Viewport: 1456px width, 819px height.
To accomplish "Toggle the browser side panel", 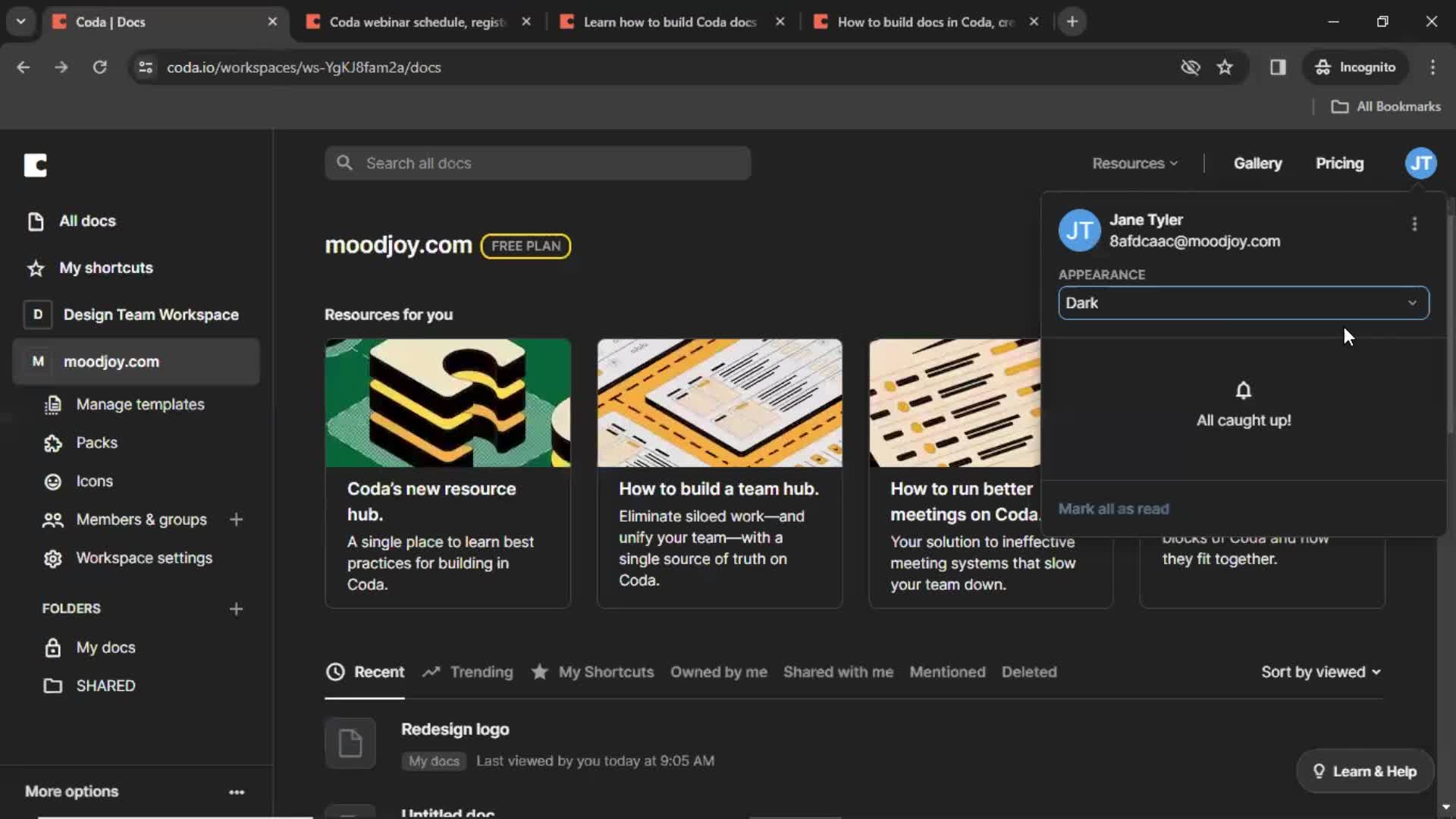I will coord(1278,67).
